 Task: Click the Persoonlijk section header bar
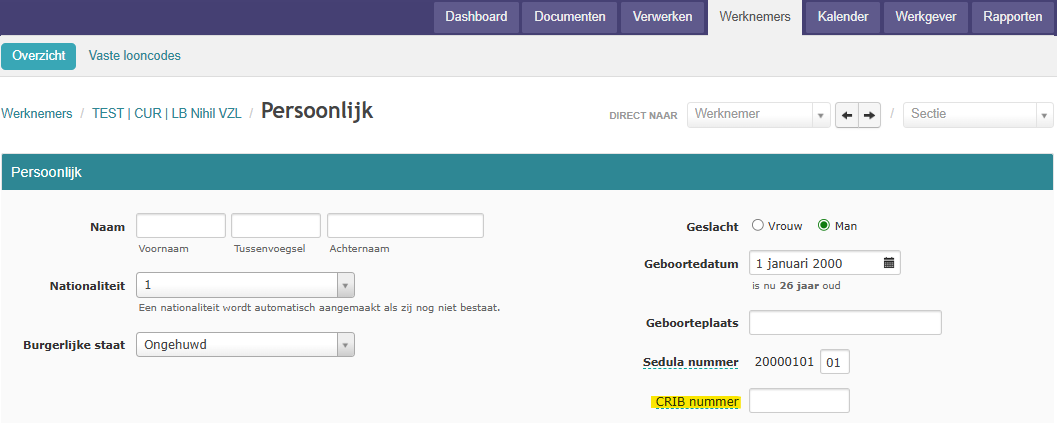click(527, 172)
